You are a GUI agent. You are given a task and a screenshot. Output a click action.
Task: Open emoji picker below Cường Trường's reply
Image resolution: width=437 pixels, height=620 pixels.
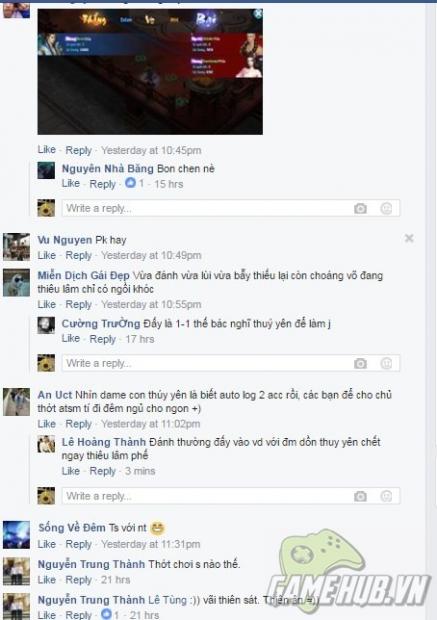(x=386, y=363)
